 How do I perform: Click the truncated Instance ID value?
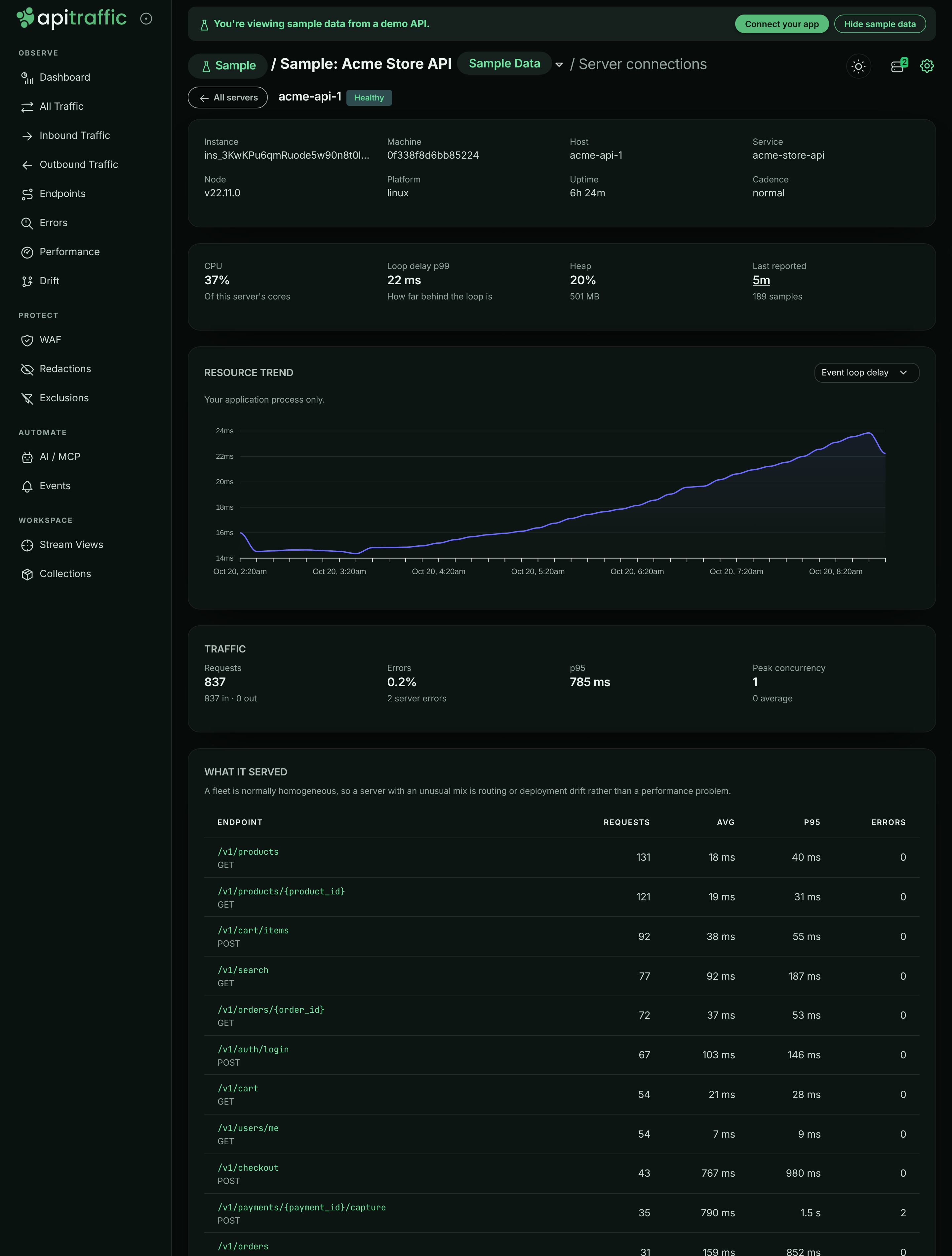pos(286,155)
